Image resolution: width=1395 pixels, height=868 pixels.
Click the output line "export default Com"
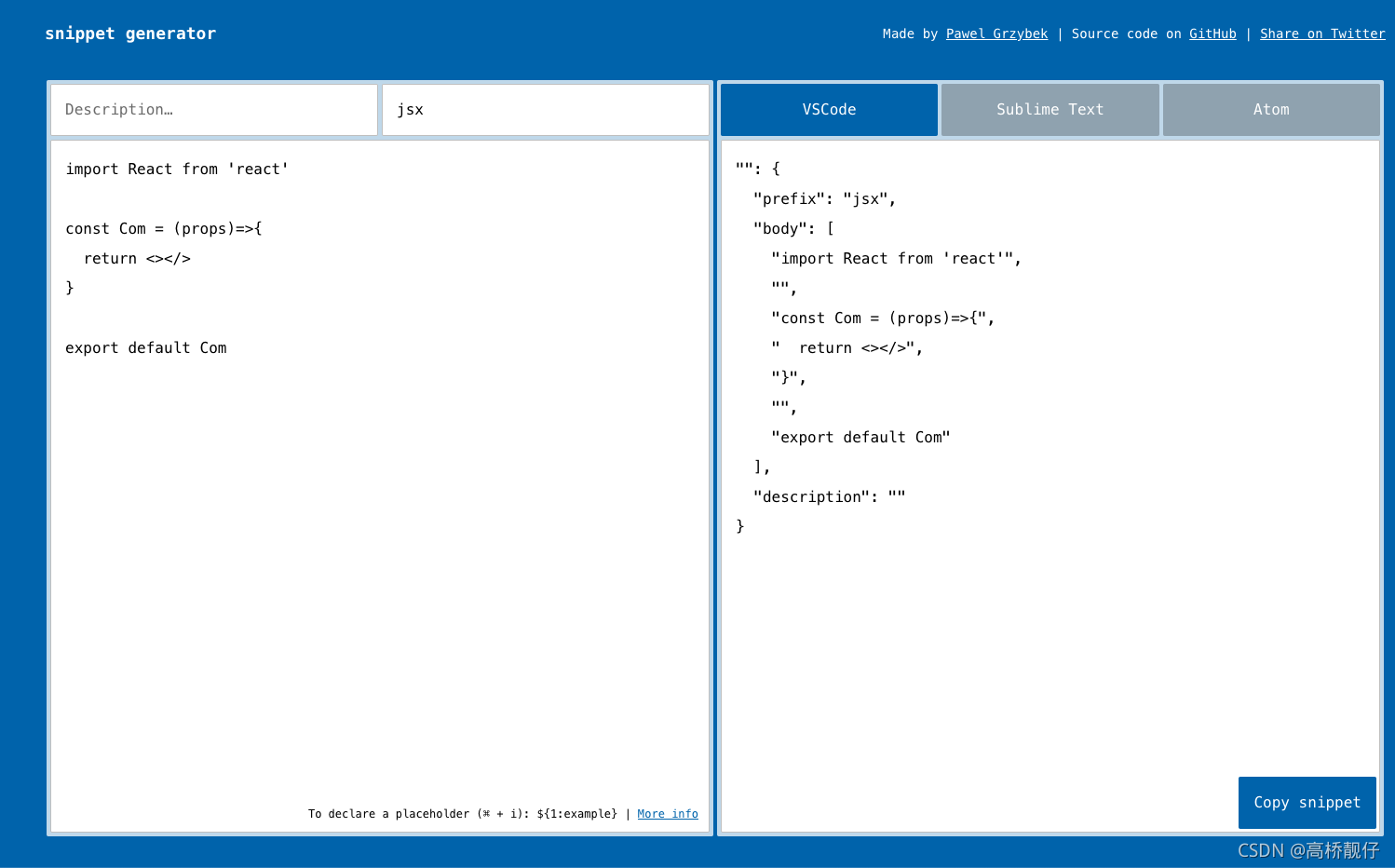[x=860, y=438]
